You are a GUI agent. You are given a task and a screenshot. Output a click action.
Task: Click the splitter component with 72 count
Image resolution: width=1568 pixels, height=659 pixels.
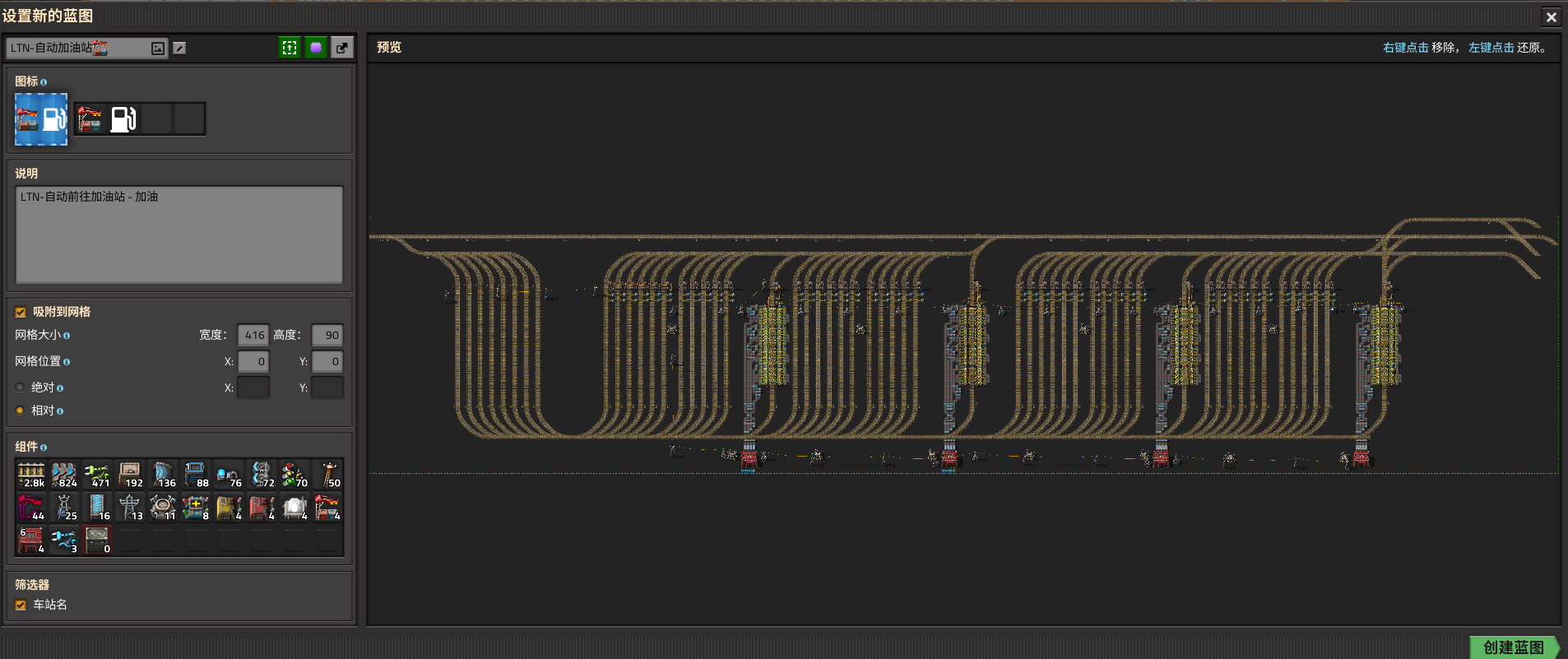pos(262,475)
